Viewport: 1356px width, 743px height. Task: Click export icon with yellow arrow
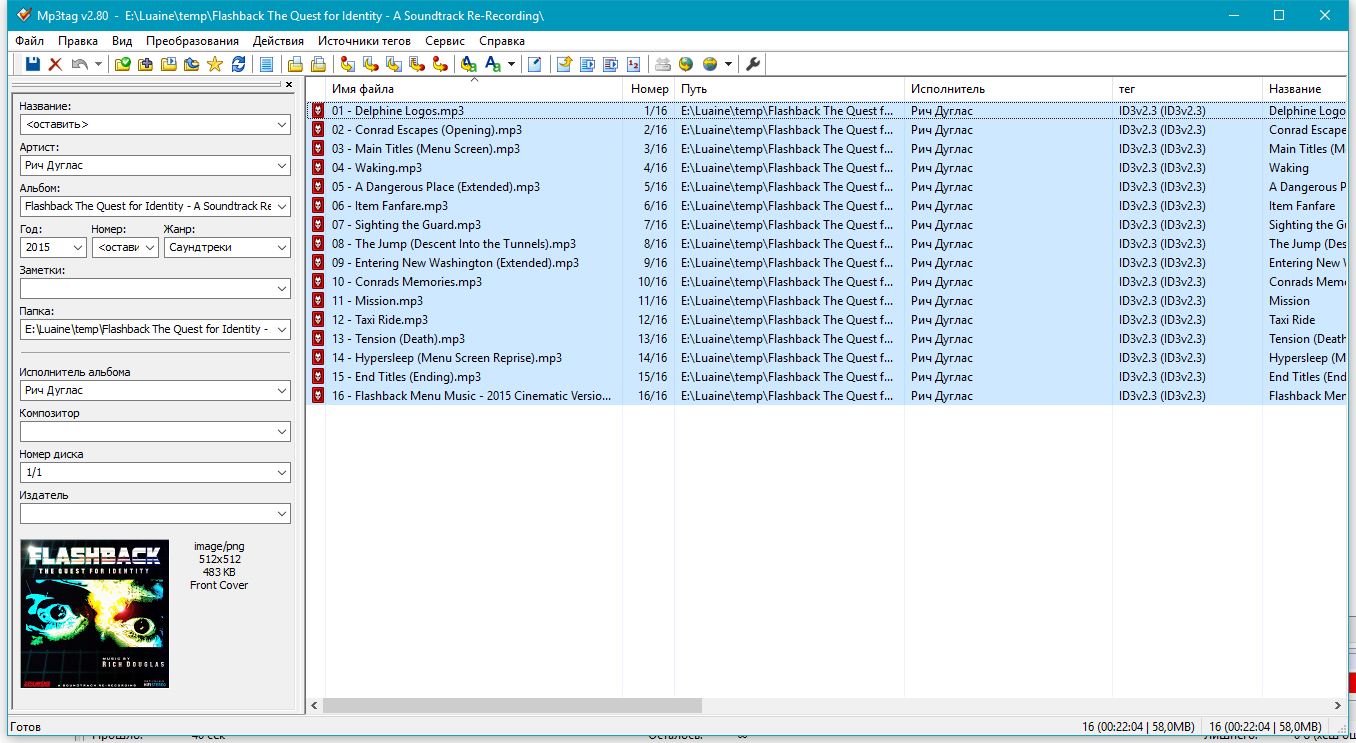(x=563, y=64)
